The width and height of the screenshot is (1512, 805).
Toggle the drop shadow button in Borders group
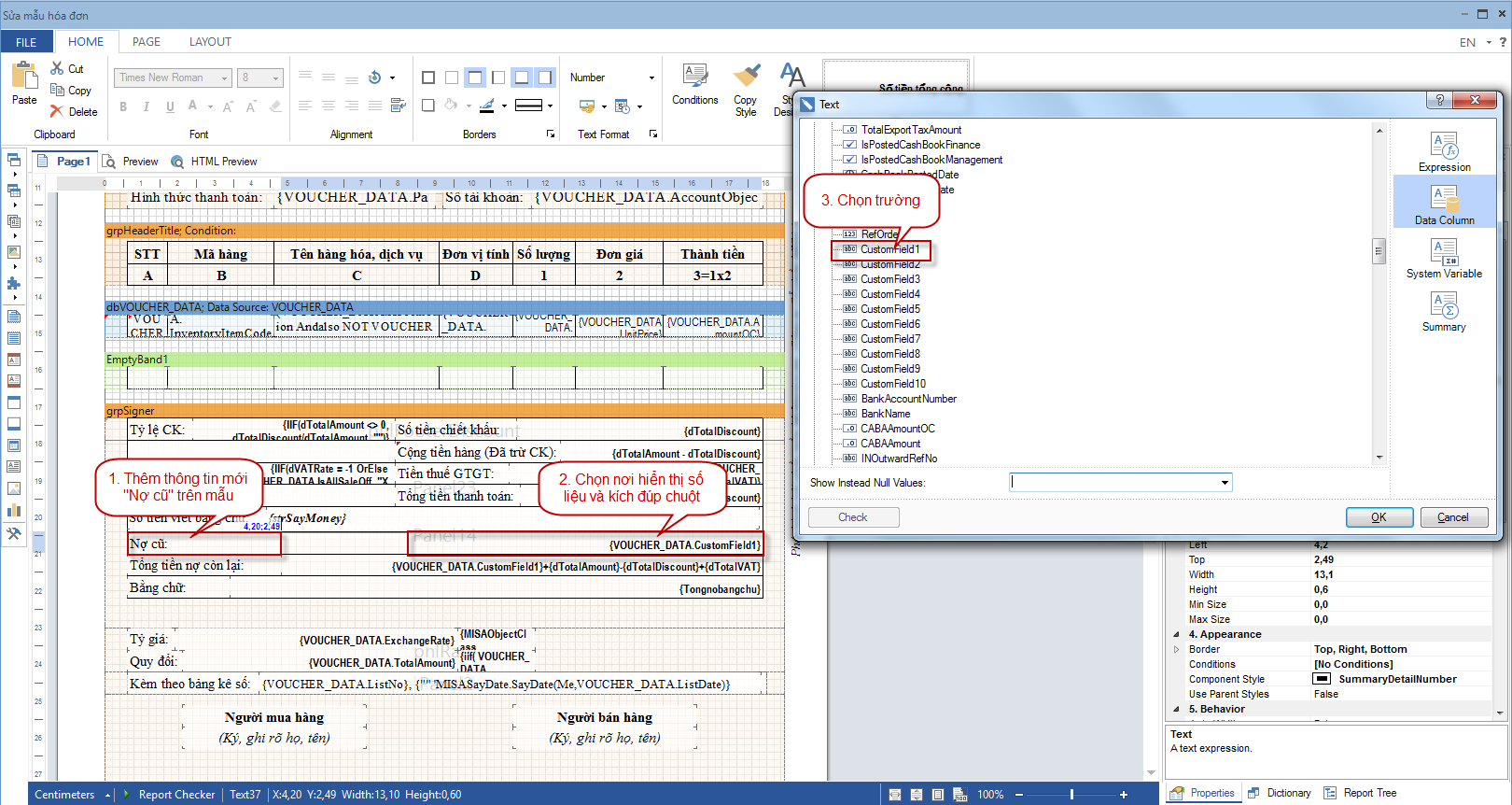click(428, 106)
